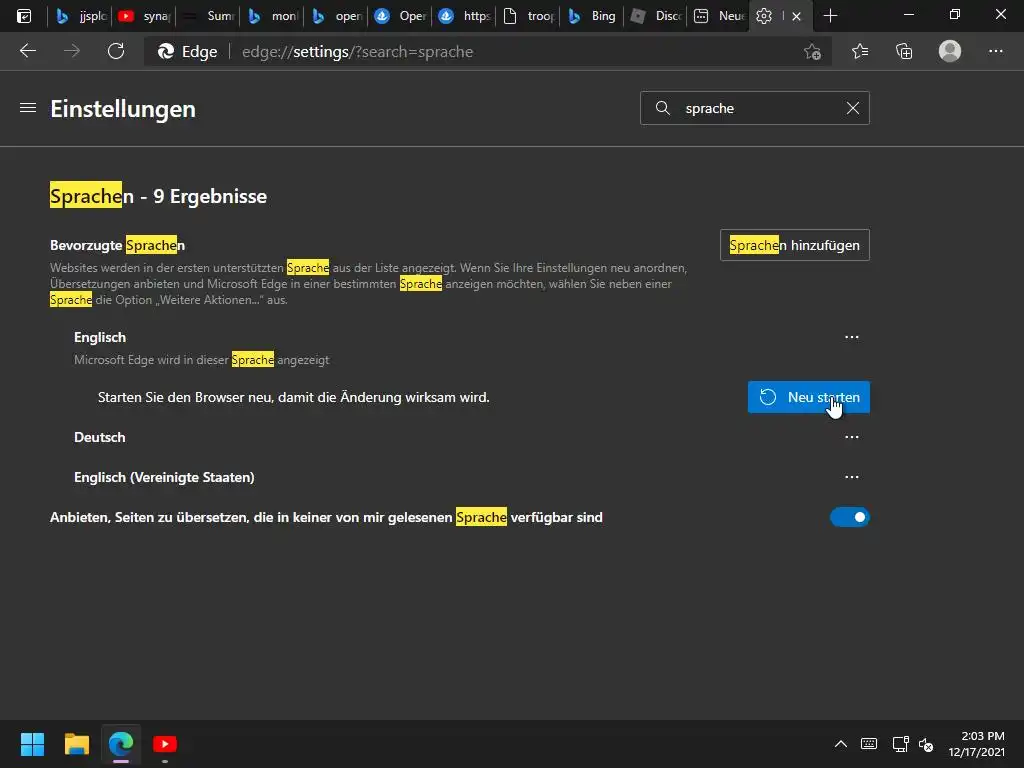Switch to the Oper tab

point(399,16)
